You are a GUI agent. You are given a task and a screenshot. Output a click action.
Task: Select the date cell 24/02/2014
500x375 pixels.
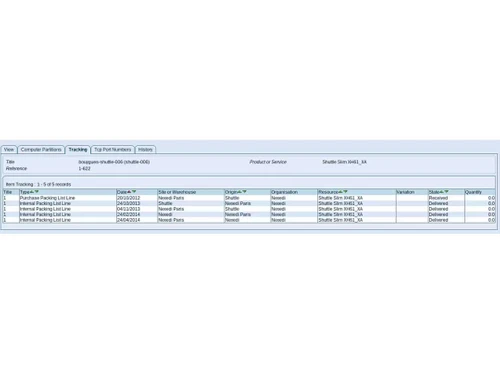pos(128,214)
